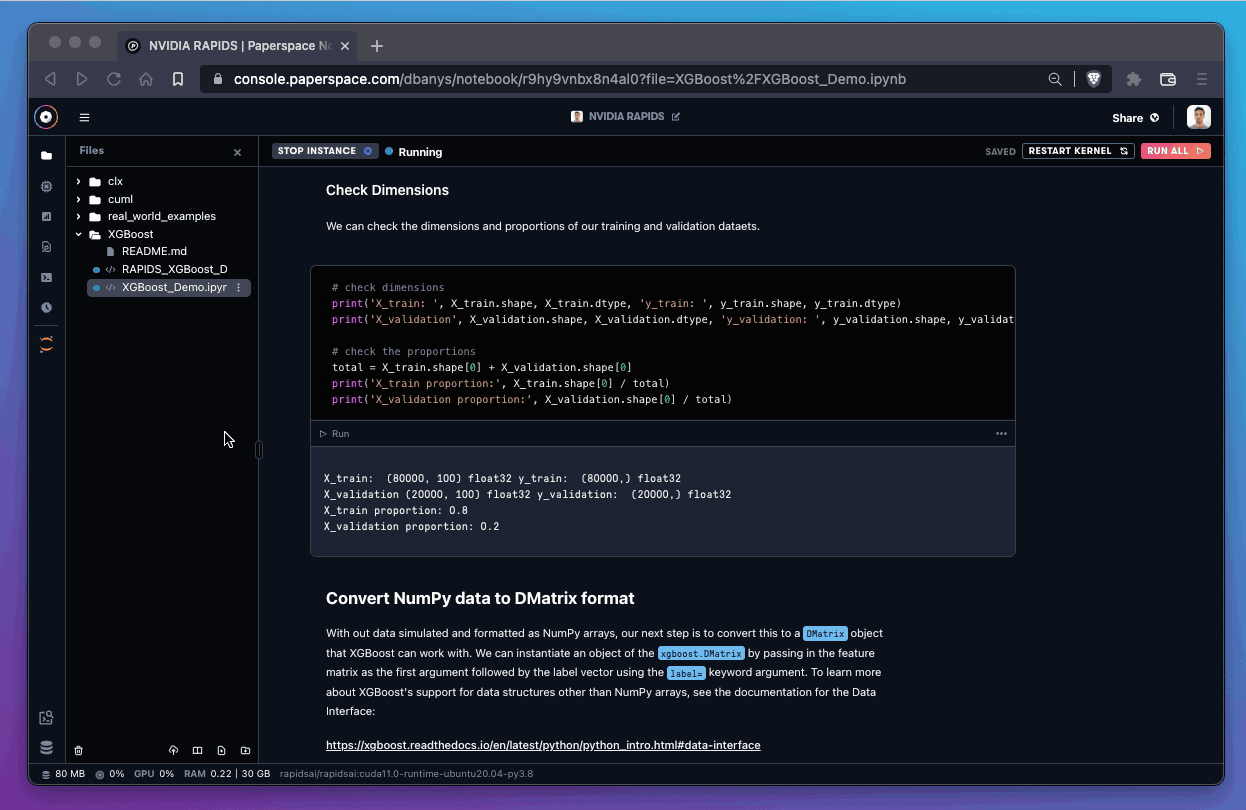Image resolution: width=1246 pixels, height=810 pixels.
Task: Click the browser zoom magnifier icon
Action: pos(1055,79)
